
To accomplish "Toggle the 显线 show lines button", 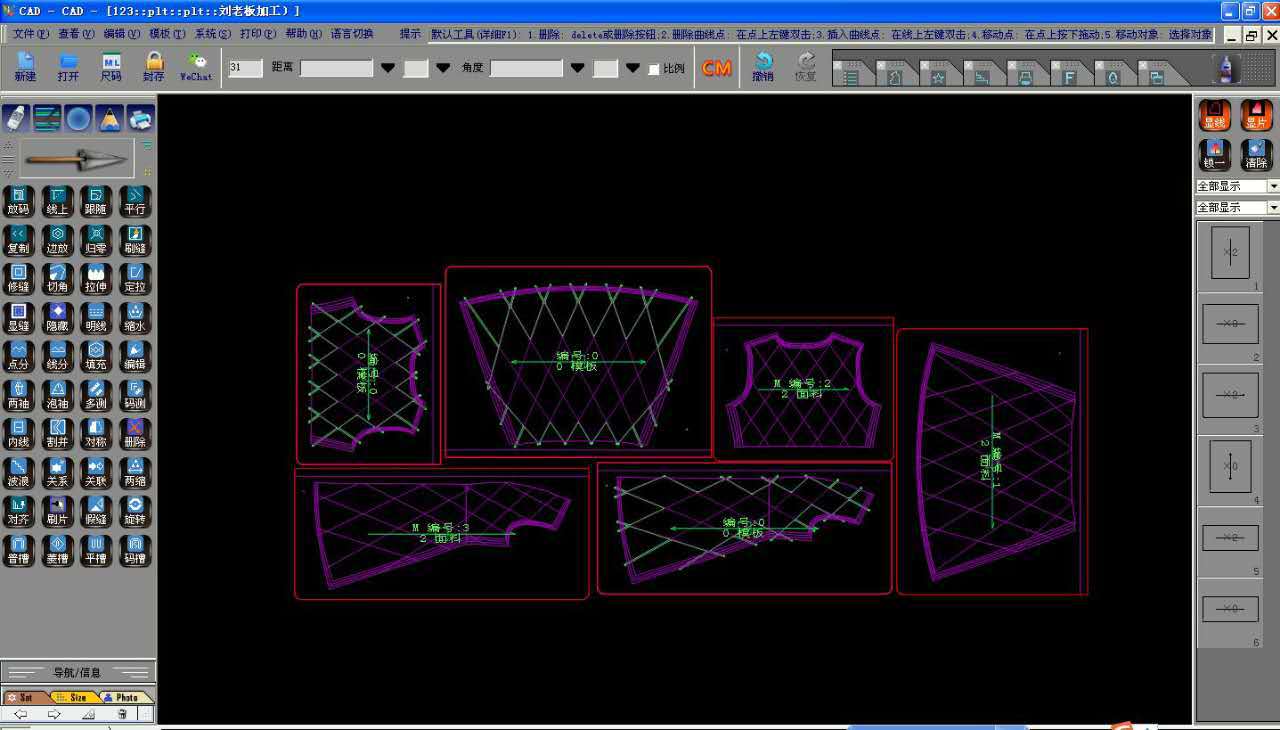I will pyautogui.click(x=1215, y=116).
